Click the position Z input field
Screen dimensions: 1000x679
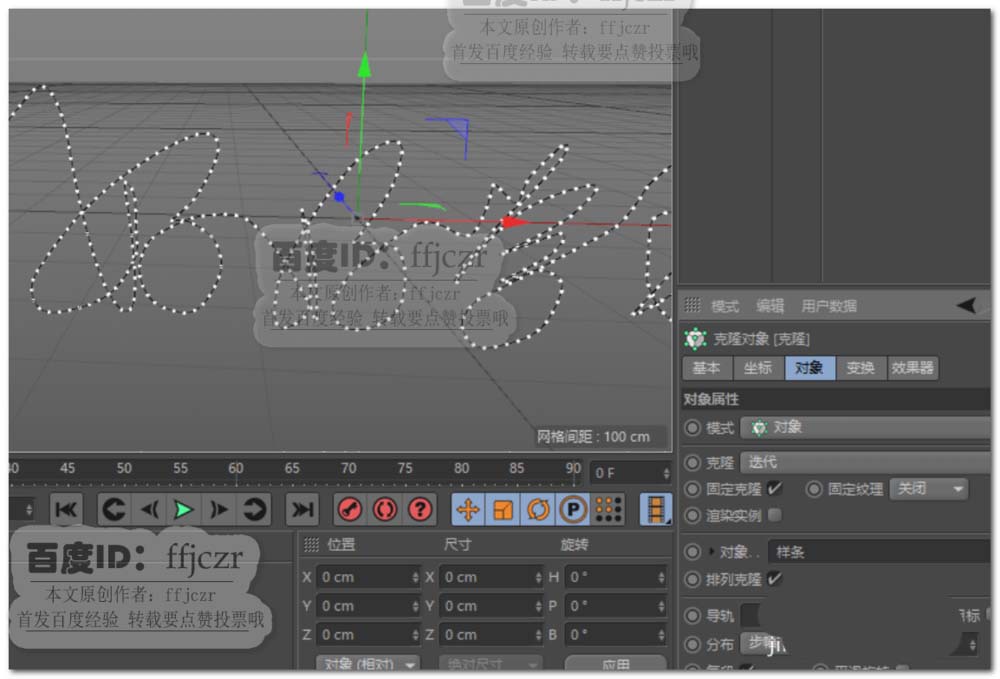coord(368,634)
